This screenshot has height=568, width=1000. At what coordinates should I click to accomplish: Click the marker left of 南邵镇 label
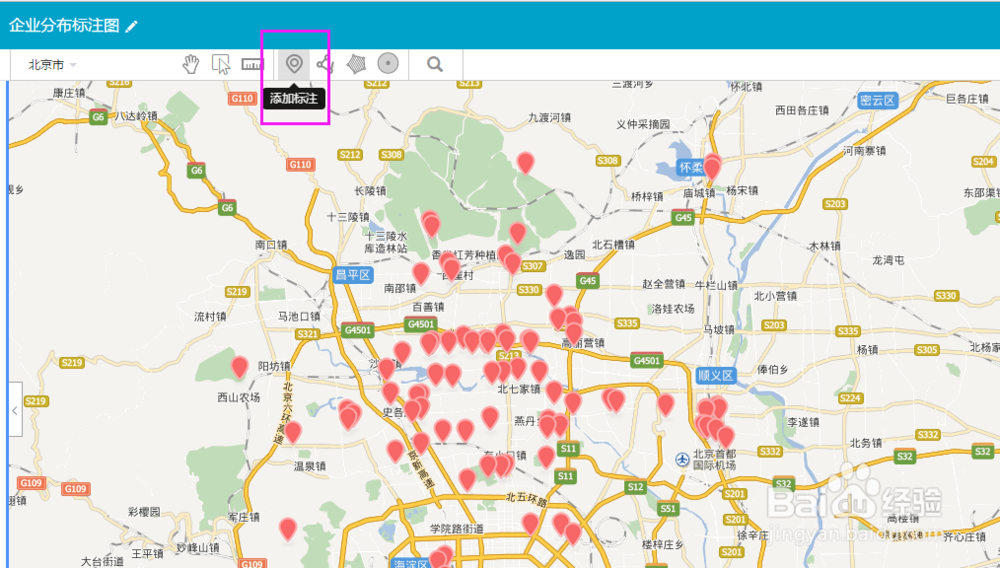click(x=421, y=273)
